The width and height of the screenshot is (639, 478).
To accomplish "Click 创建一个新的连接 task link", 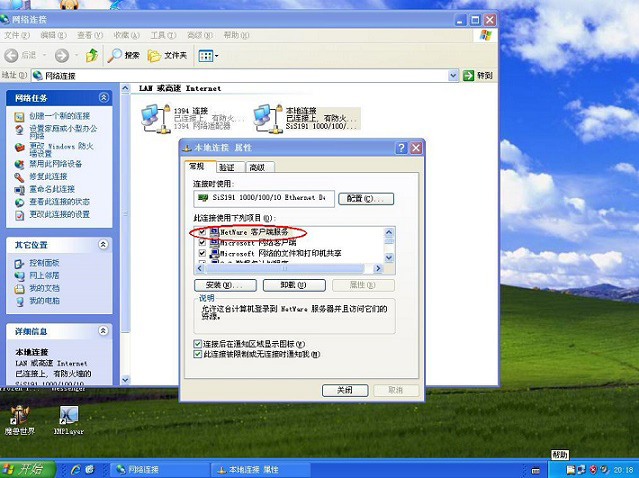I will pos(59,116).
